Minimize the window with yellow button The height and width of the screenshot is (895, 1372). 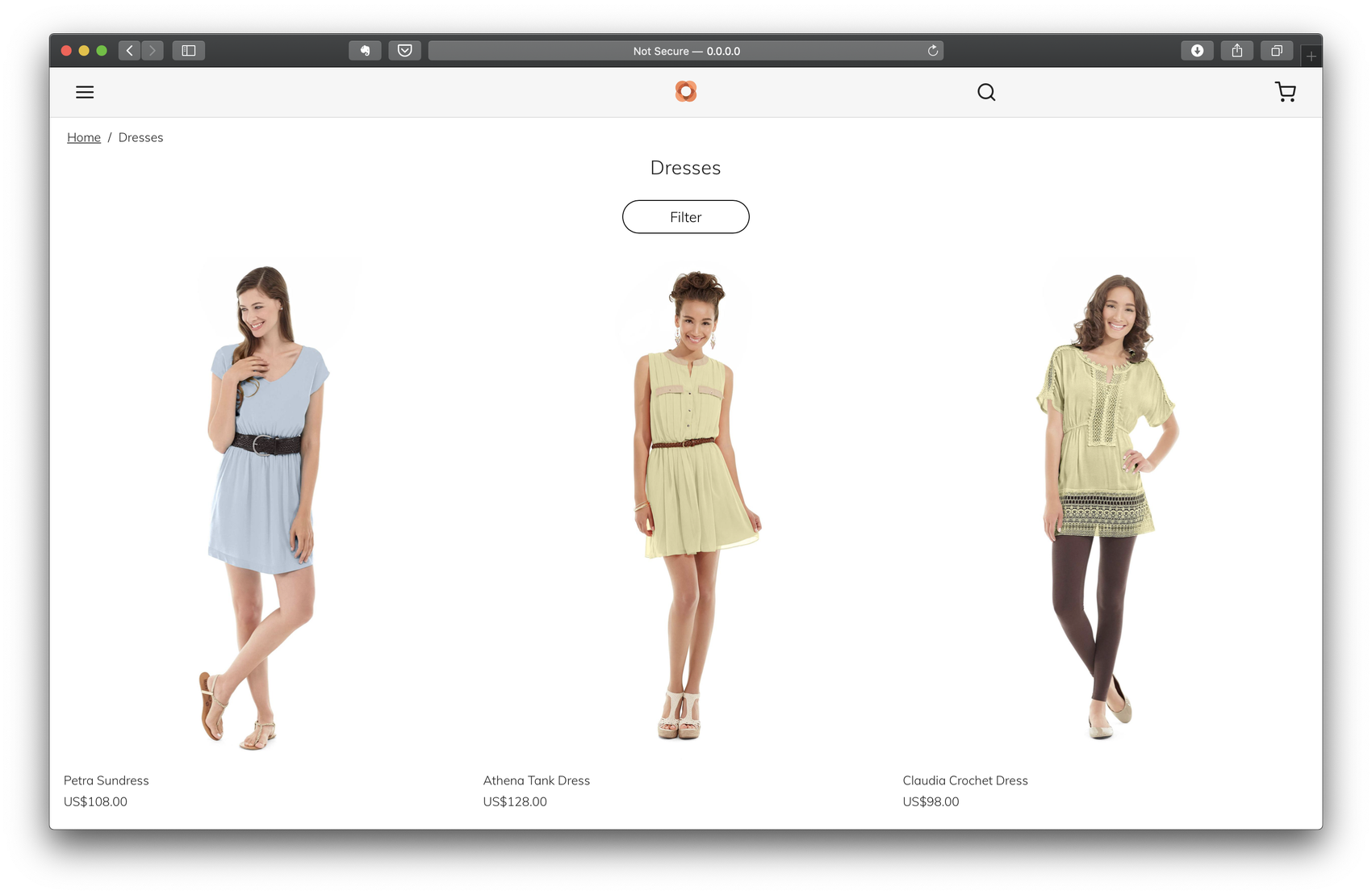coord(84,50)
